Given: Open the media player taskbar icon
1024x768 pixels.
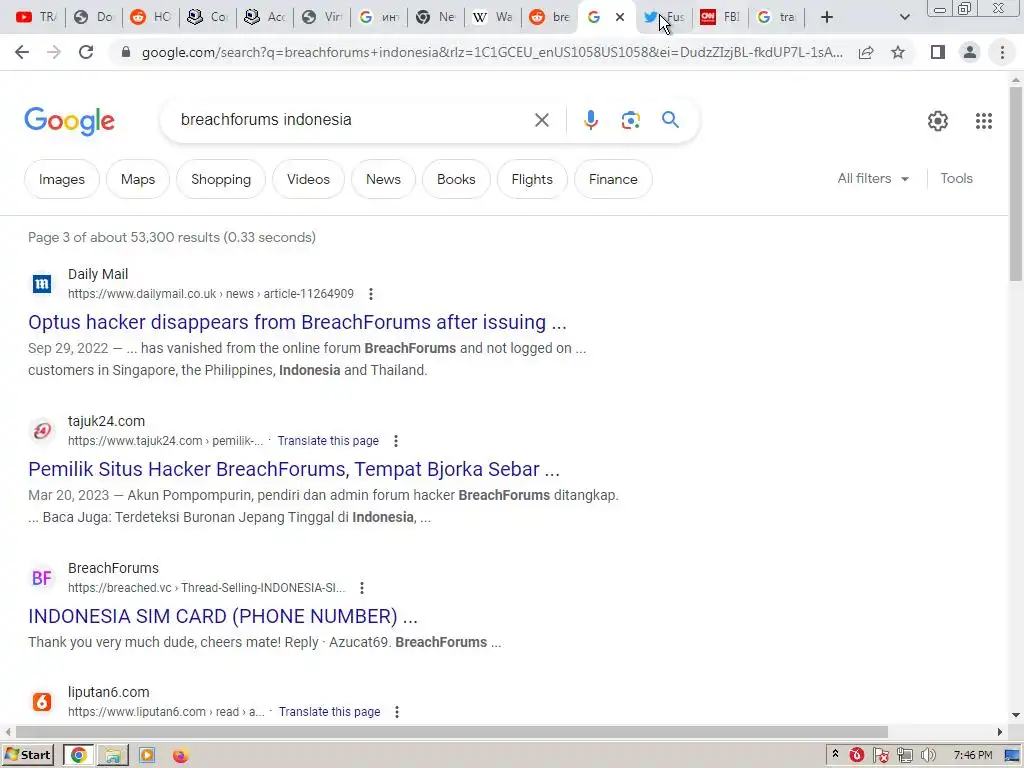Looking at the screenshot, I should coord(147,756).
